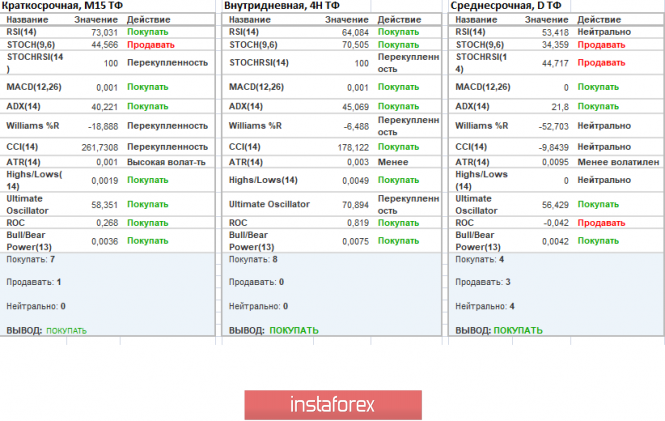This screenshot has height=421, width=665.
Task: Click Williams %R value -18,888
Action: (x=103, y=126)
